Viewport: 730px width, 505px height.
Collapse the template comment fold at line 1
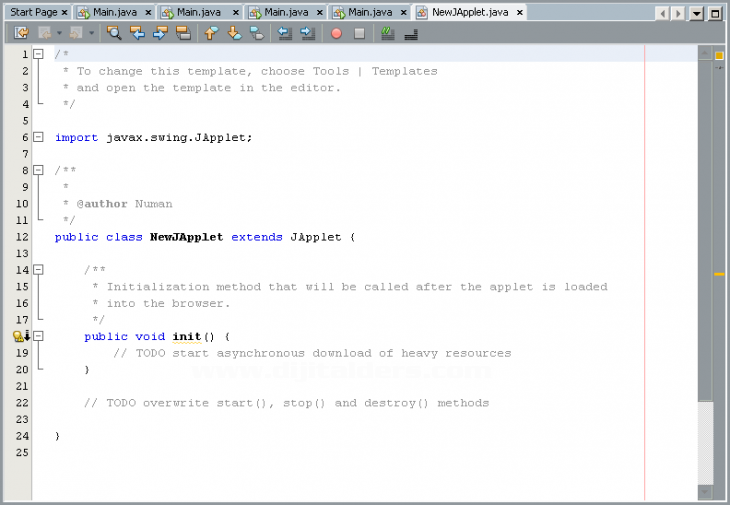coord(38,54)
